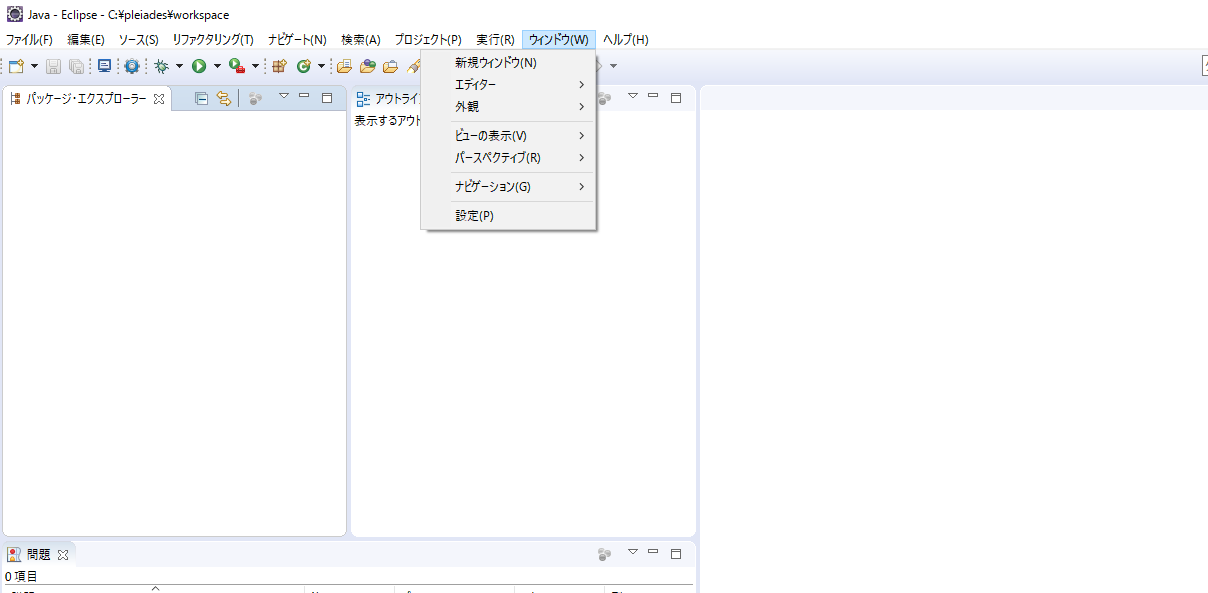
Task: Click the New wizard icon in toolbar
Action: click(16, 66)
